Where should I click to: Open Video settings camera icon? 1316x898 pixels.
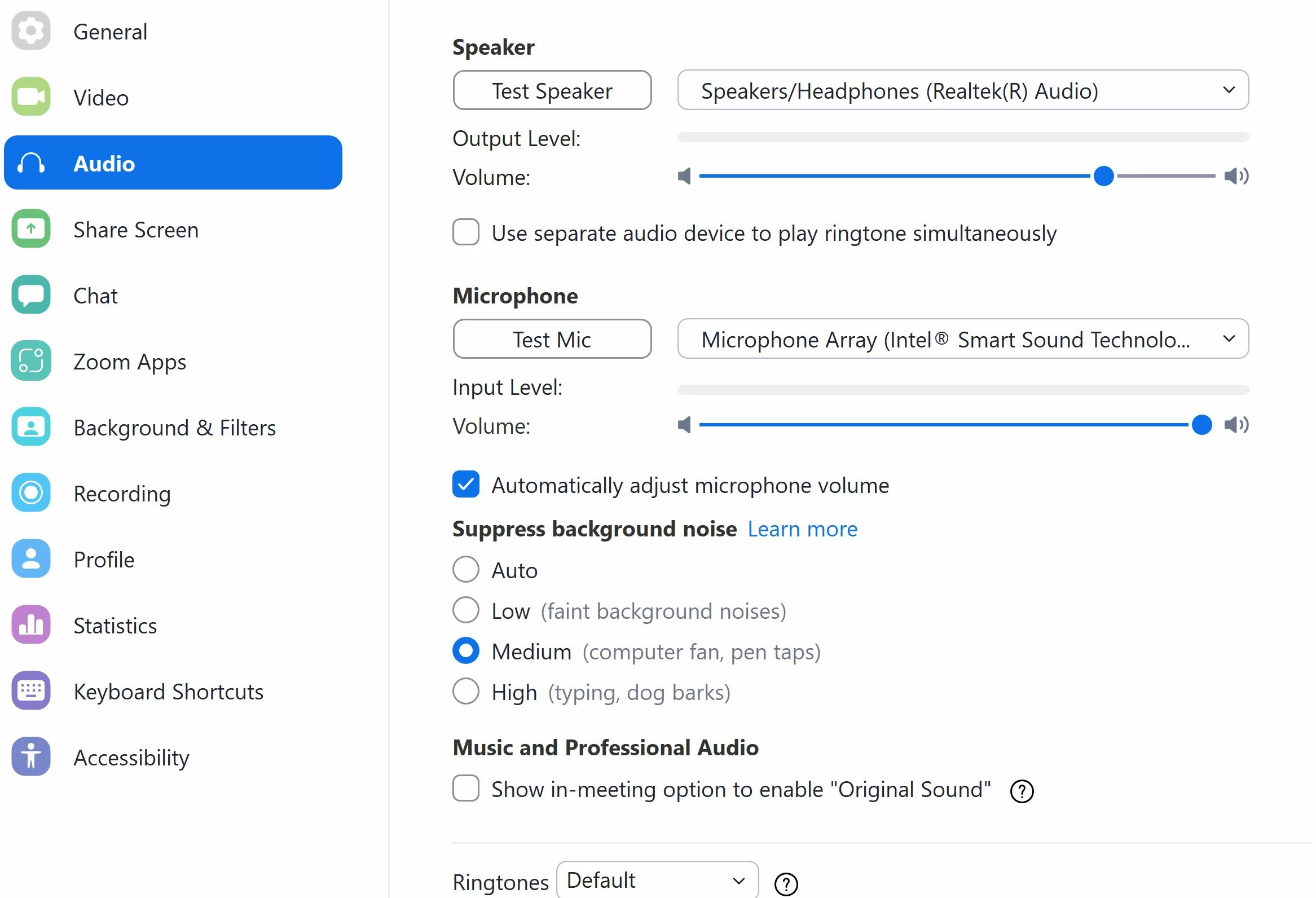30,97
